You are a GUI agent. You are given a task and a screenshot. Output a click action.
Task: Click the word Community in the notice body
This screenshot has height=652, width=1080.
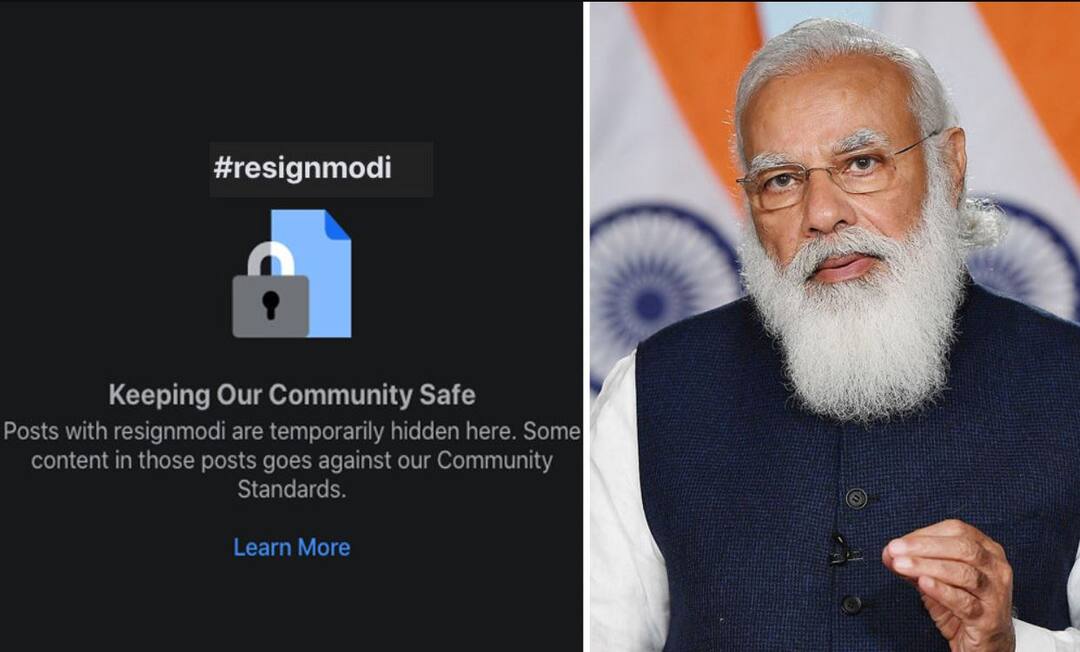[x=494, y=460]
